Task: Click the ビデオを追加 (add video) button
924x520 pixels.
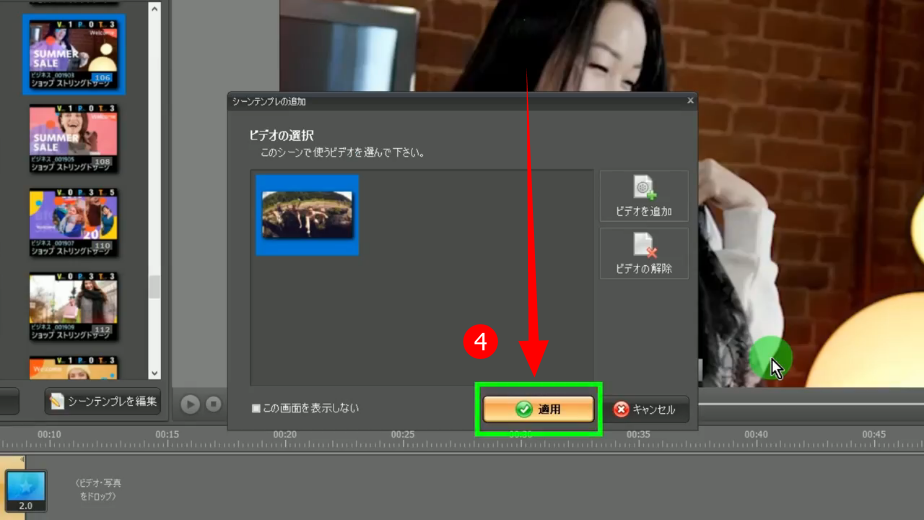Action: [x=643, y=196]
